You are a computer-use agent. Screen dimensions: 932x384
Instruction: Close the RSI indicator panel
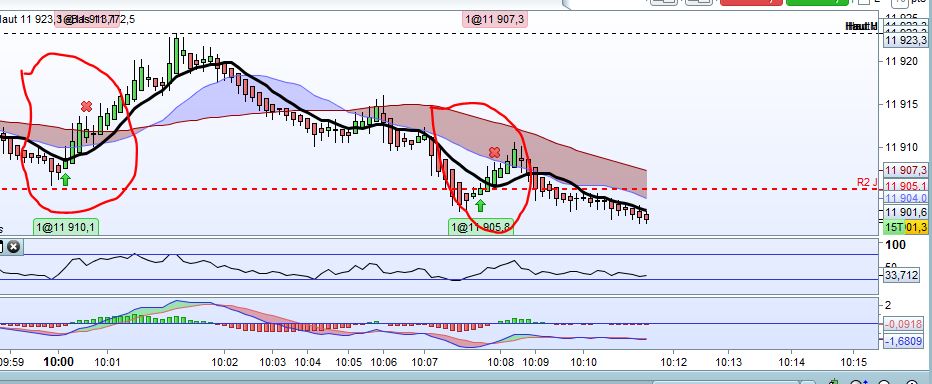coord(14,247)
